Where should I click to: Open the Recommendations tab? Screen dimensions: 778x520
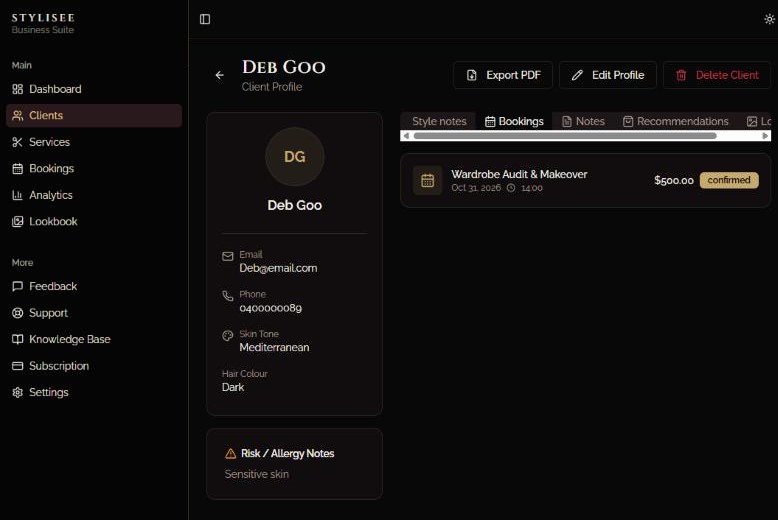(x=676, y=121)
